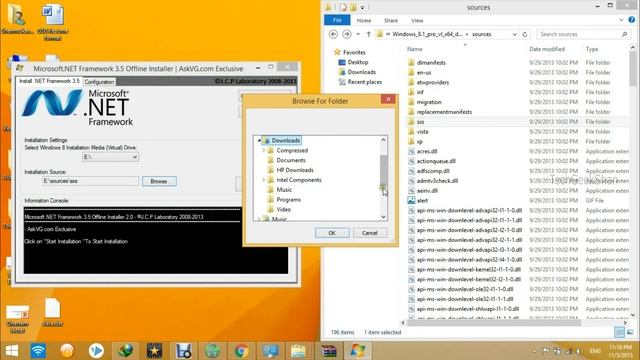The image size is (640, 360).
Task: Launch Google Chrome from the taskbar
Action: pyautogui.click(x=241, y=351)
